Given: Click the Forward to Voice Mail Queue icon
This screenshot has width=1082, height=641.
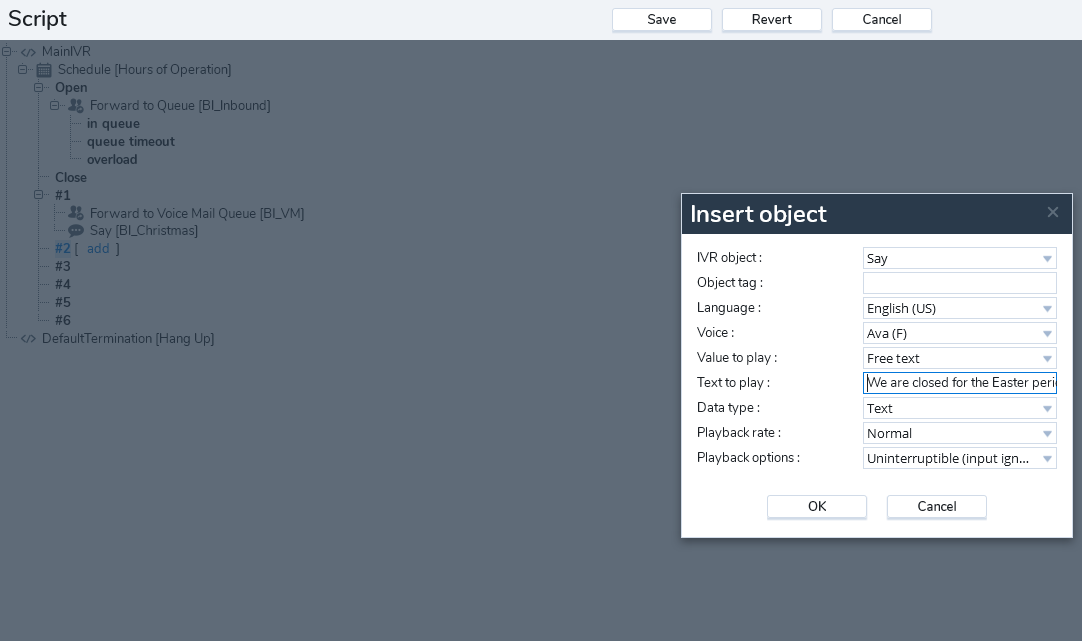Looking at the screenshot, I should [75, 213].
